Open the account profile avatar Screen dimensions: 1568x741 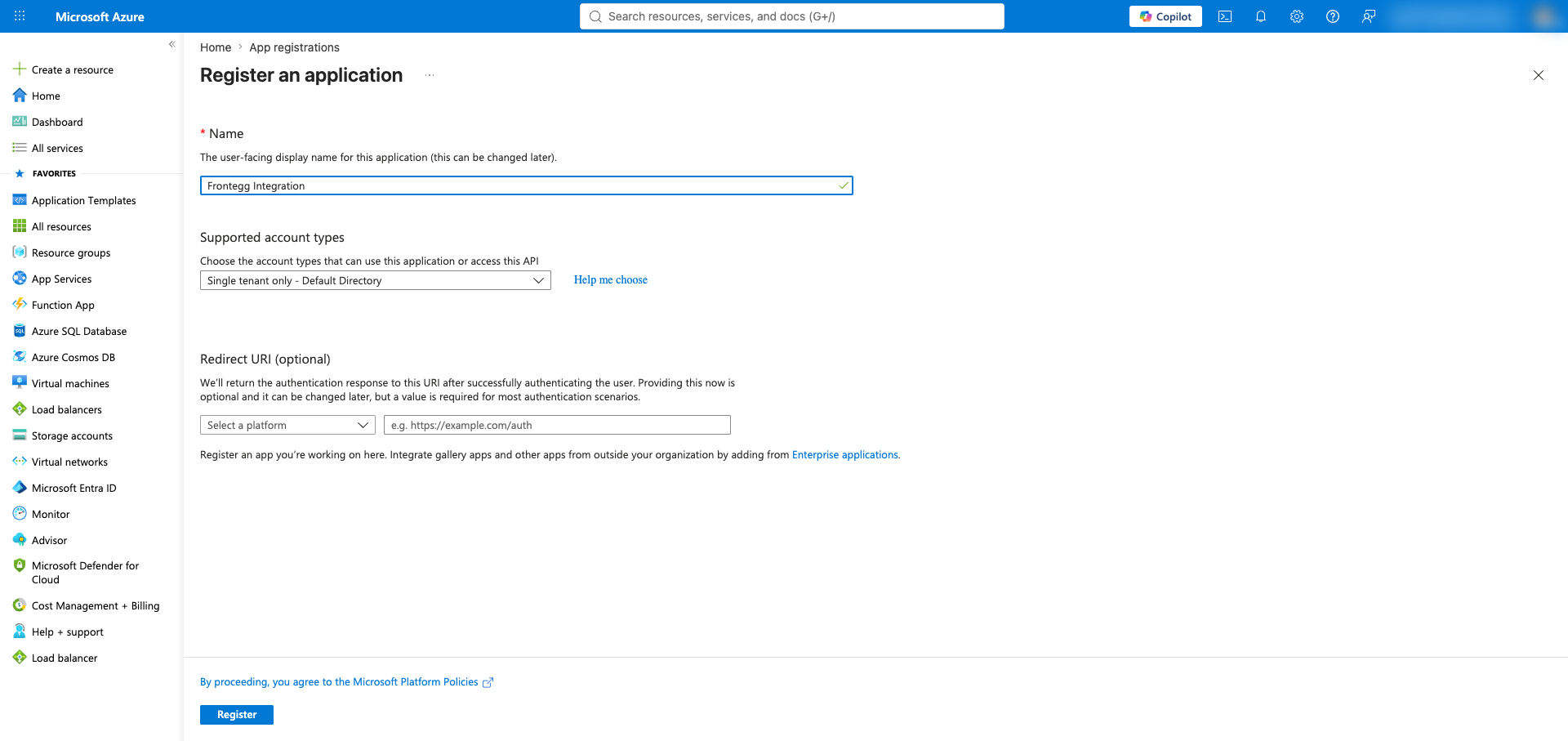(1543, 16)
